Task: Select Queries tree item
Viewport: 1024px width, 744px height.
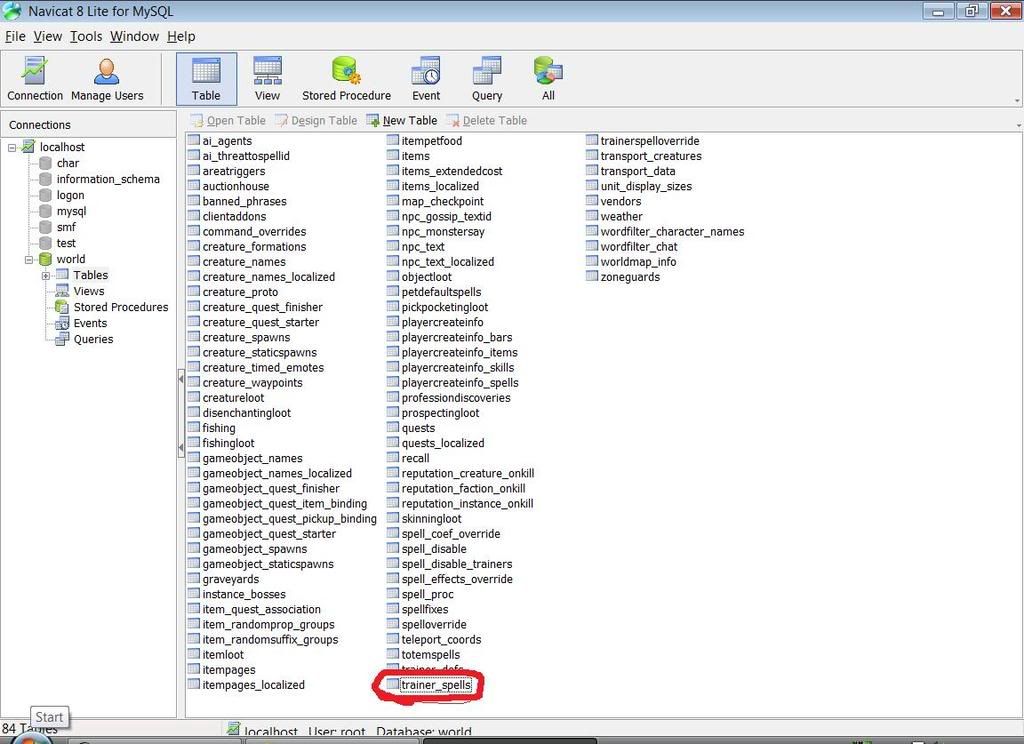Action: click(84, 339)
